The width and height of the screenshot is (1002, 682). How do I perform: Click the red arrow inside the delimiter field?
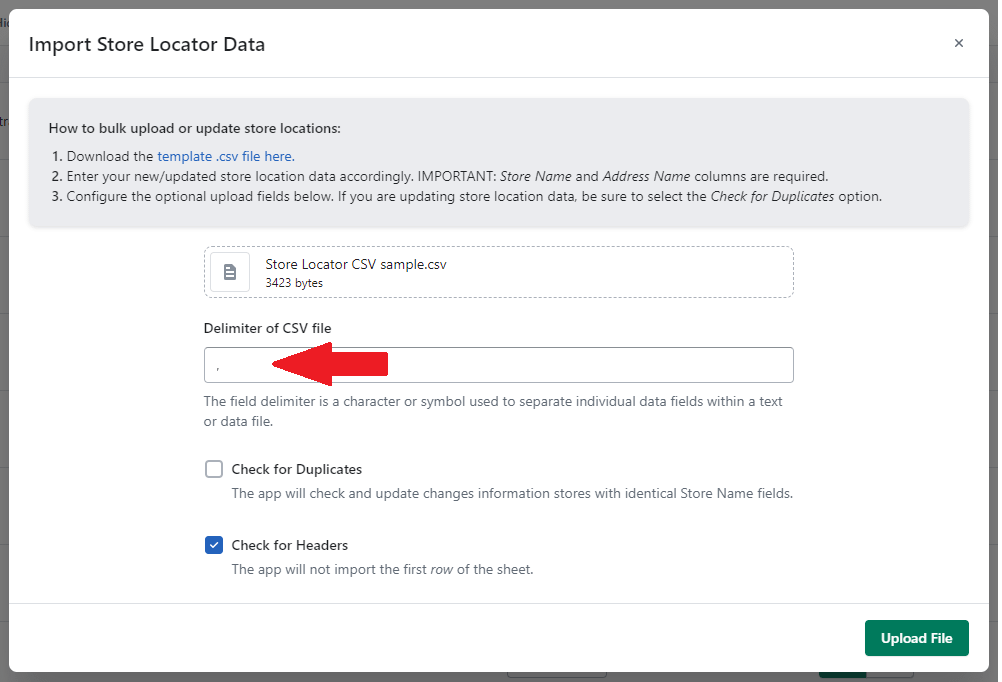tap(330, 366)
